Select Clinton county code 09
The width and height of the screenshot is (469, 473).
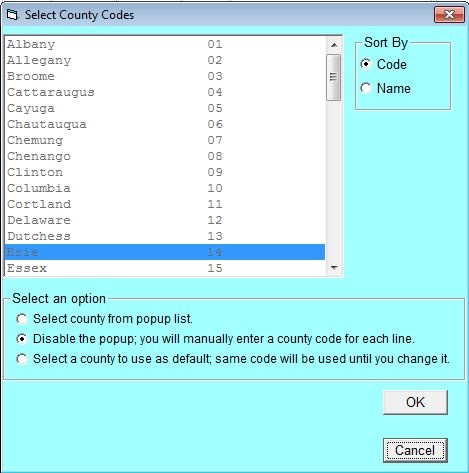pos(165,172)
